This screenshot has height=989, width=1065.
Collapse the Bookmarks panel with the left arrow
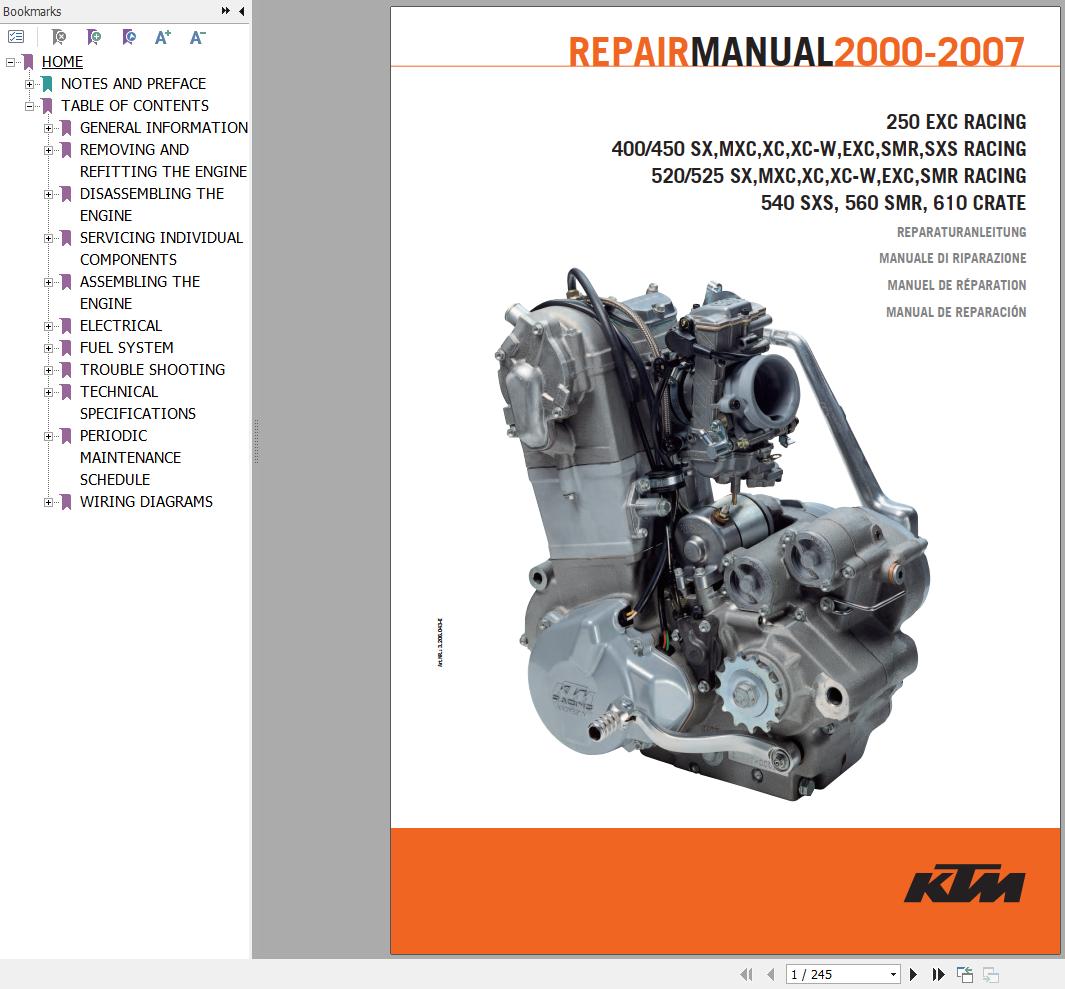pyautogui.click(x=239, y=11)
